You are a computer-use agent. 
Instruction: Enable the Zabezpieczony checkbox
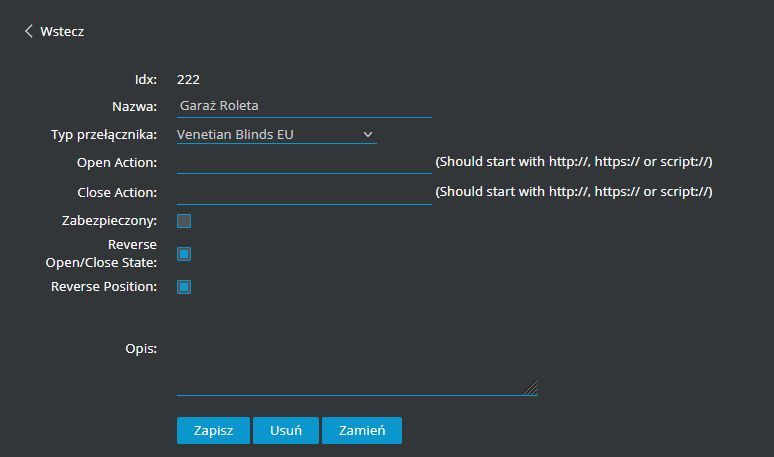[184, 221]
